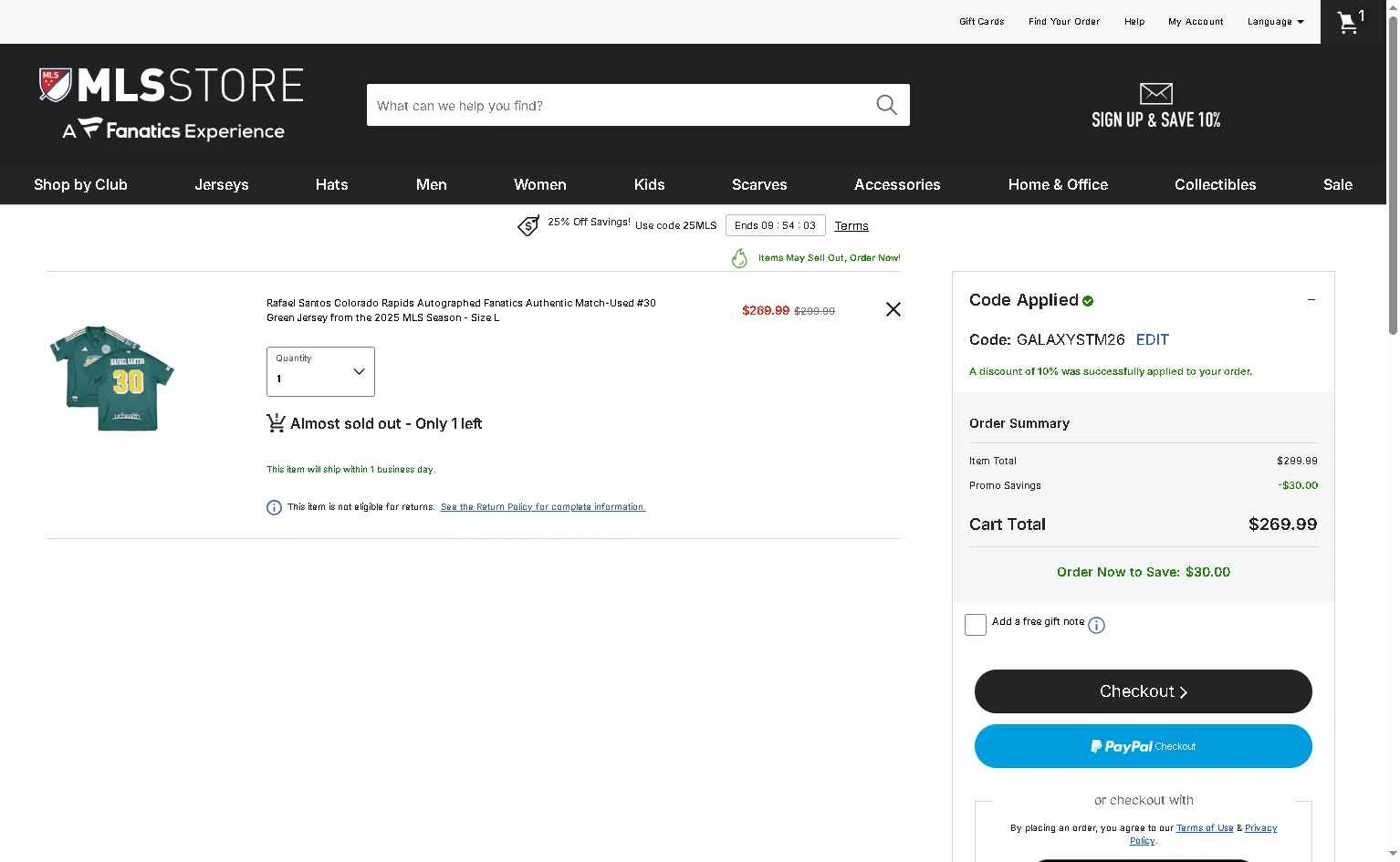
Task: Click Sign Up & Save 10% text
Action: click(1156, 119)
